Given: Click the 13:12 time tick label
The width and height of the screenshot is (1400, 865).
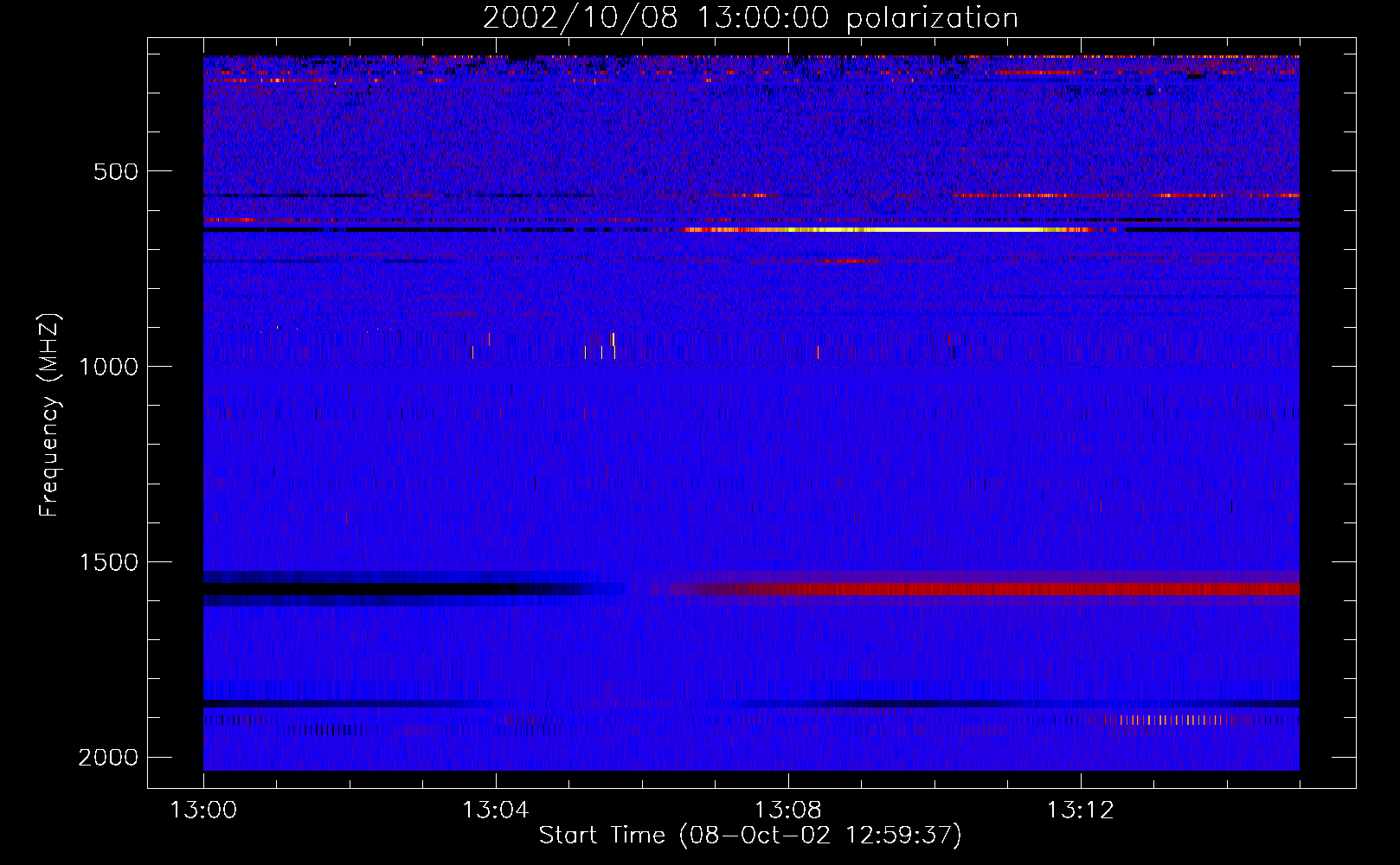Looking at the screenshot, I should [1080, 811].
